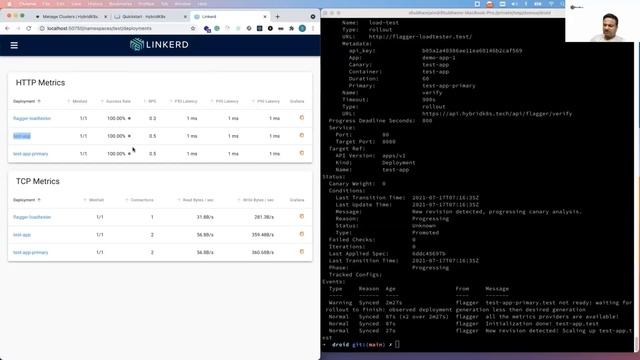Sort TCP Metrics by Meshed column
640x360 pixels.
click(x=94, y=200)
